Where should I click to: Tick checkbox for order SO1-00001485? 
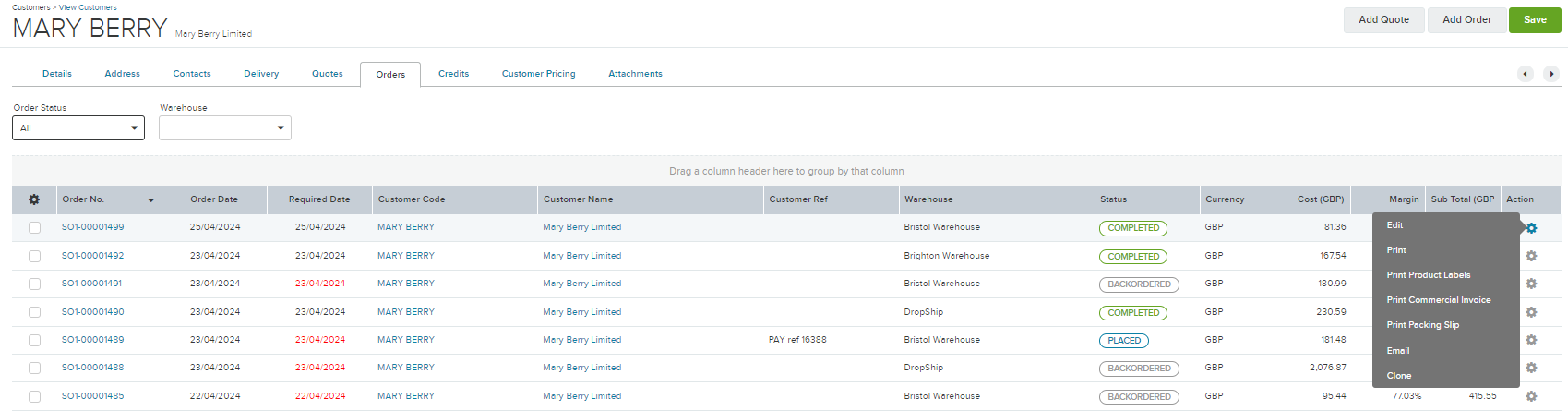[x=34, y=396]
